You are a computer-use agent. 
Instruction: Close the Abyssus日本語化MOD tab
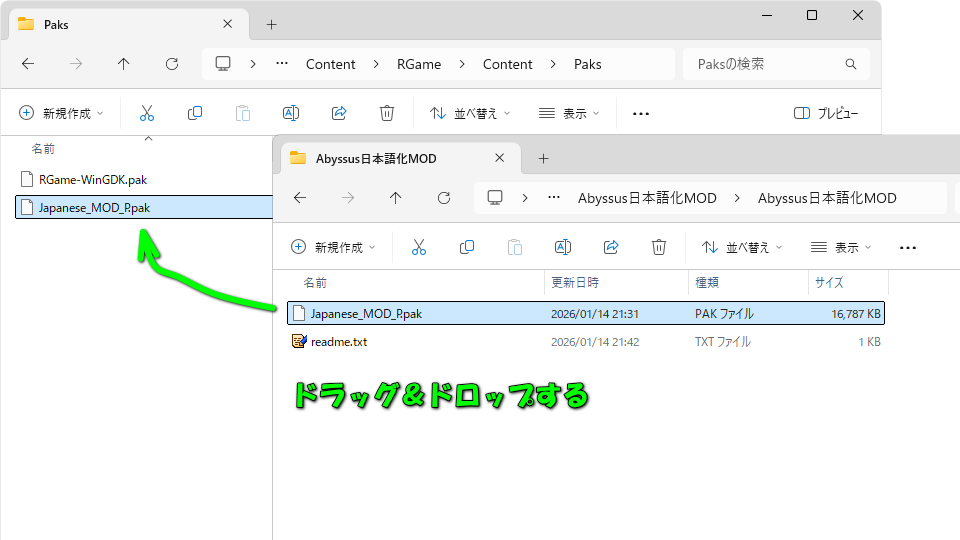(x=500, y=158)
